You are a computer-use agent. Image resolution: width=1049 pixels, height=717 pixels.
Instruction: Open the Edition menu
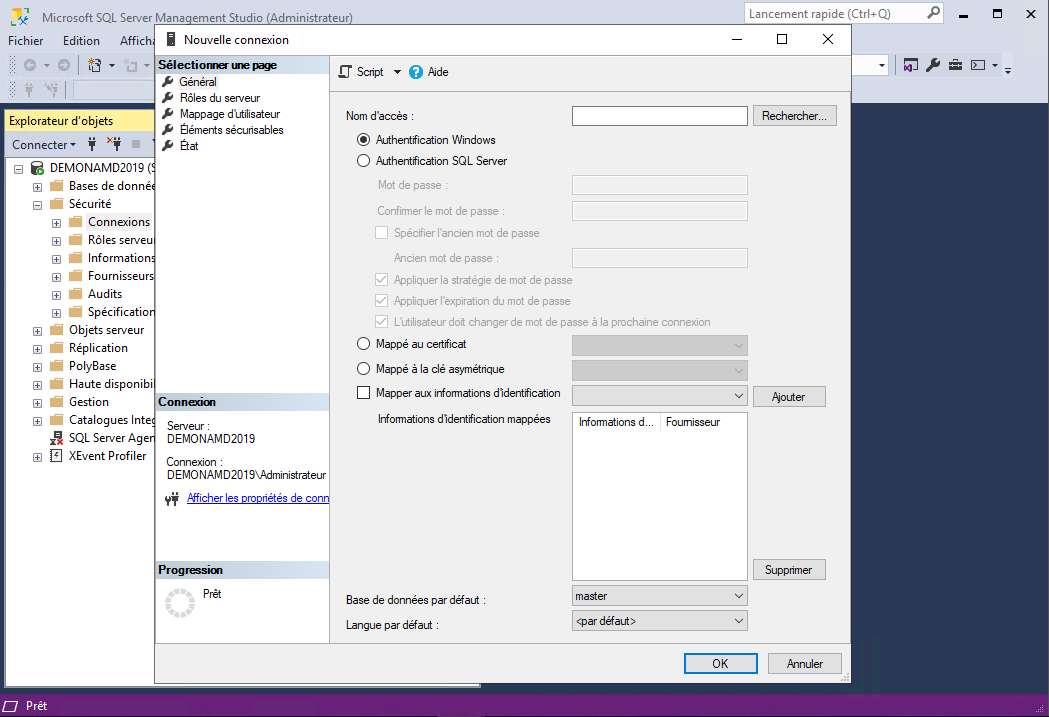tap(81, 41)
